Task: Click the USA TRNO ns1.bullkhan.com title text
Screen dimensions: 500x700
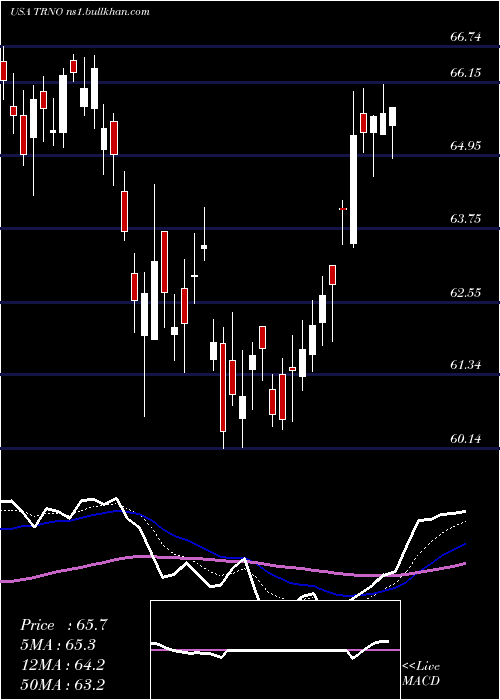Action: coord(80,12)
